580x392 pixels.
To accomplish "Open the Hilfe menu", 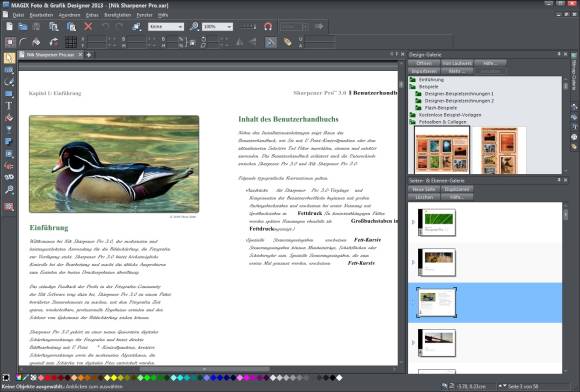I will point(163,15).
